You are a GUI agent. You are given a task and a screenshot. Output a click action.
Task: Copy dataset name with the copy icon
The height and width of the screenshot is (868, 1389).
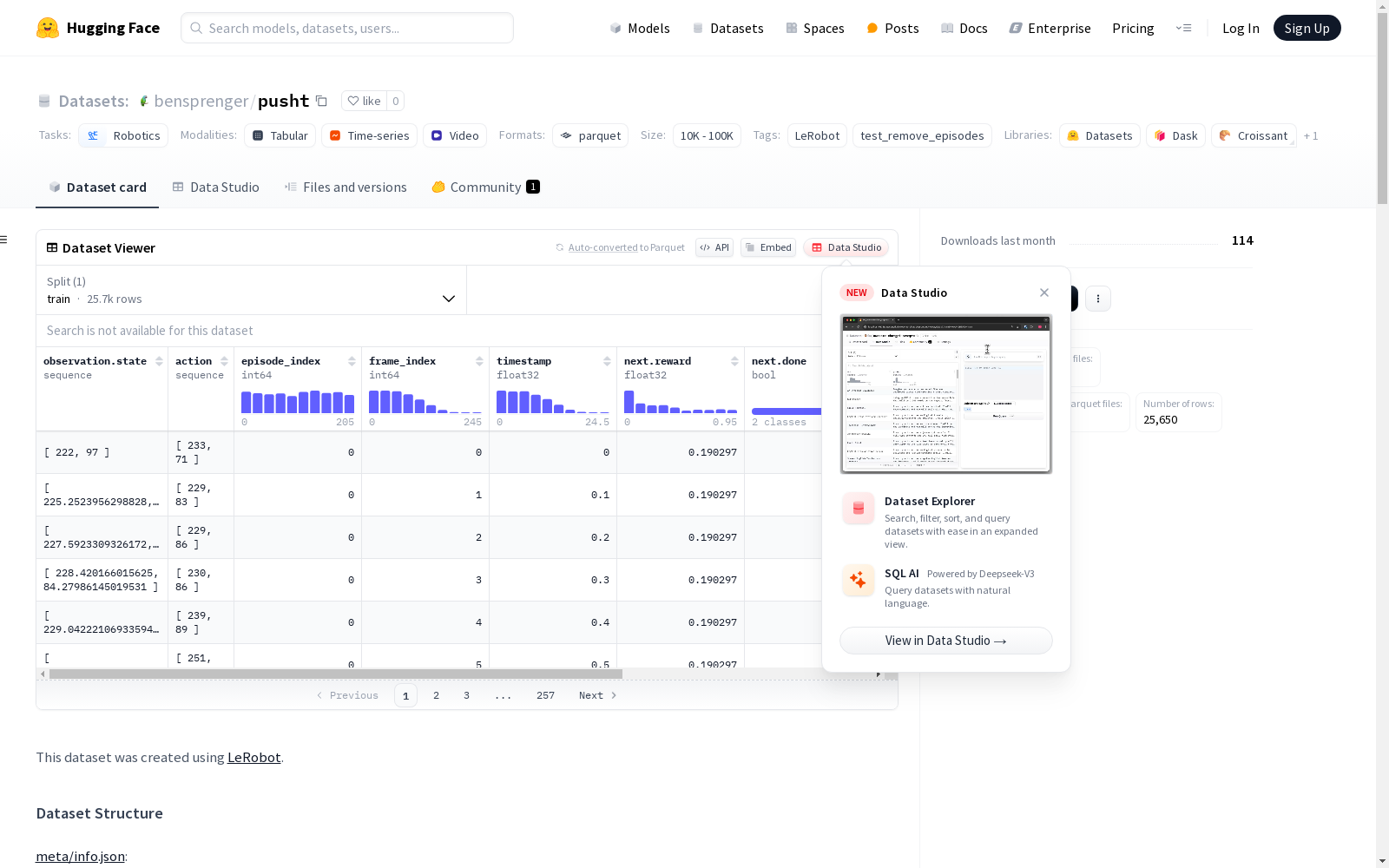coord(321,101)
